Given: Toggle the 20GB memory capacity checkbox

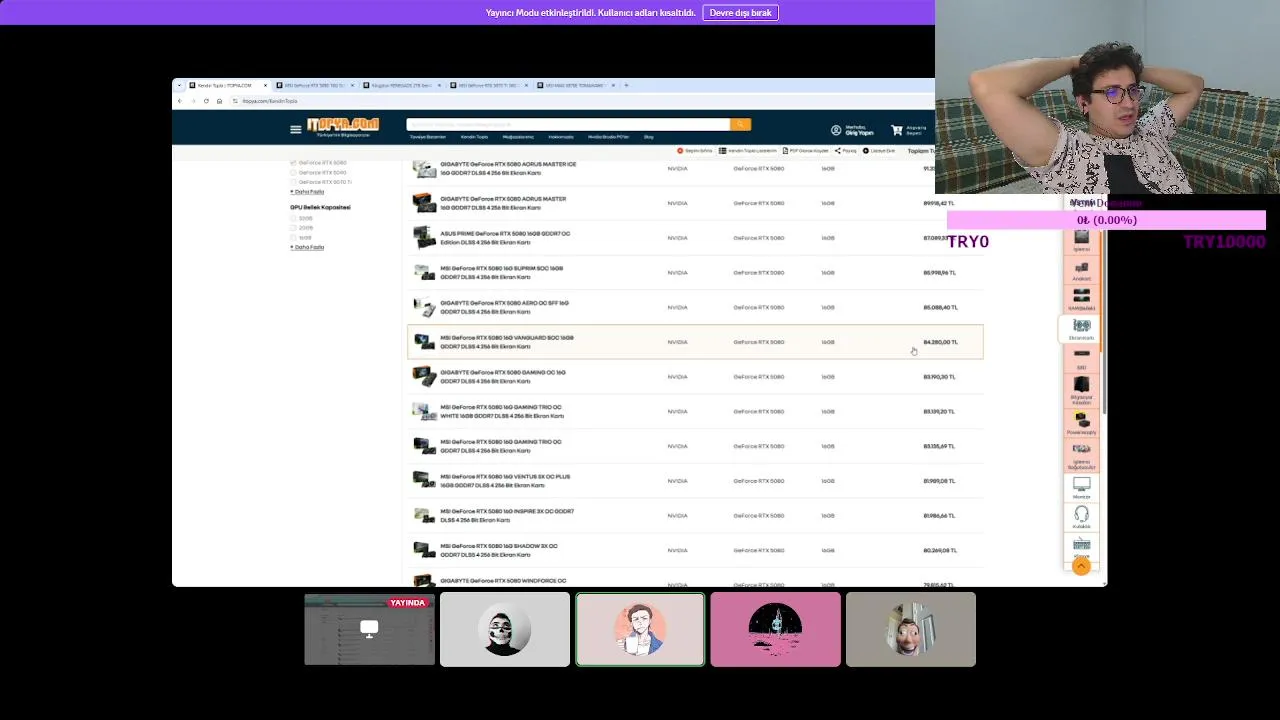Looking at the screenshot, I should pyautogui.click(x=293, y=228).
